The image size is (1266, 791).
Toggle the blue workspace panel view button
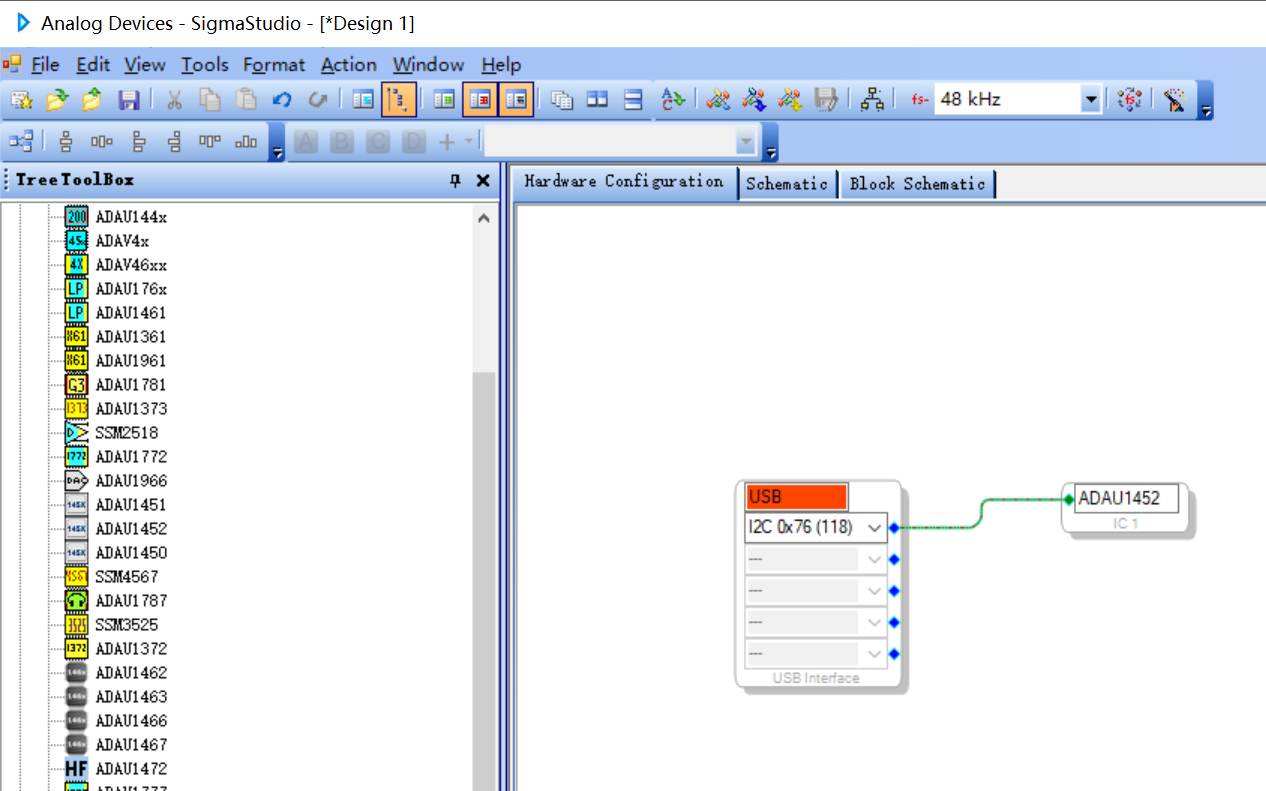pyautogui.click(x=363, y=100)
